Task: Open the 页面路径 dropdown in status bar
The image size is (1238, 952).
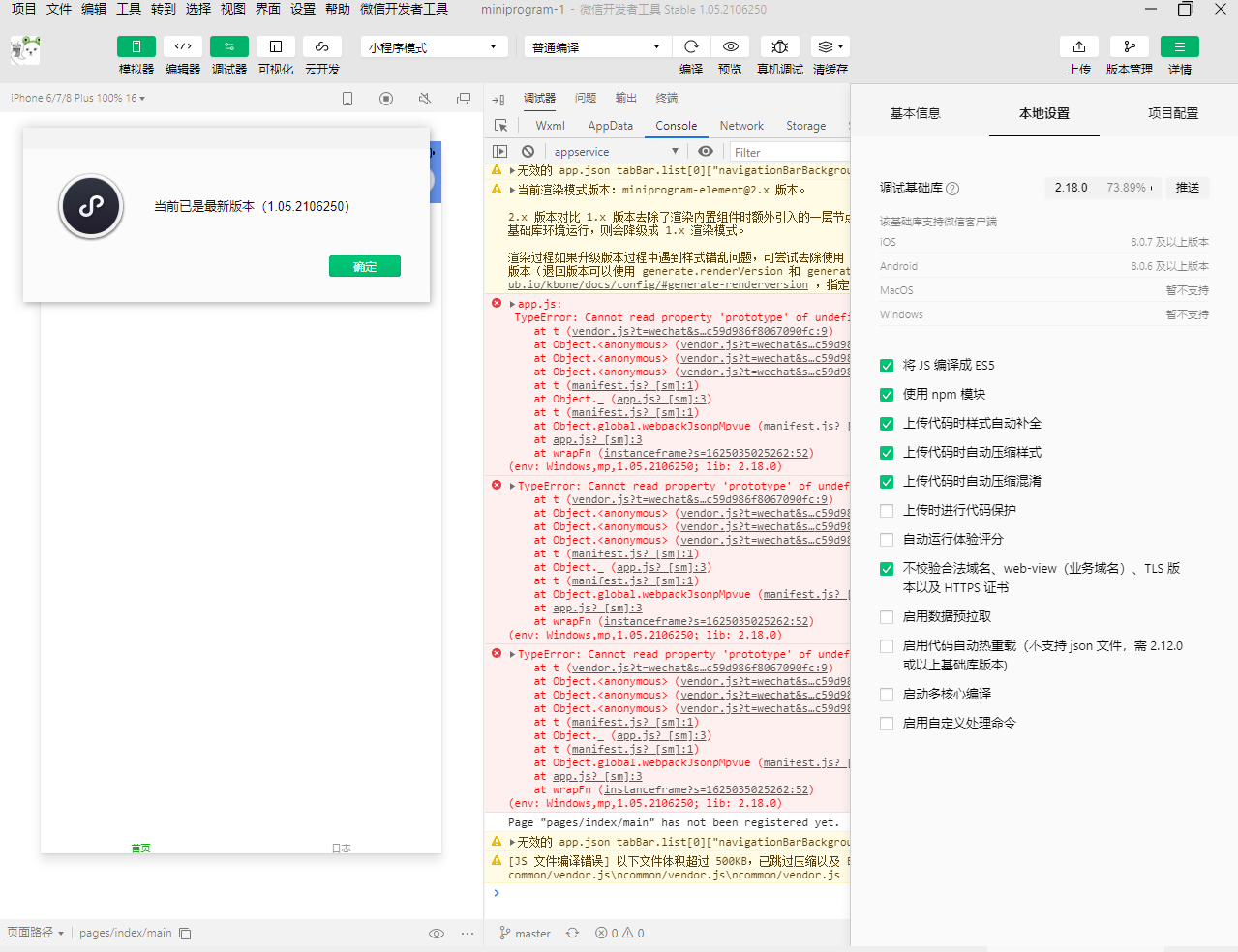Action: pos(36,933)
